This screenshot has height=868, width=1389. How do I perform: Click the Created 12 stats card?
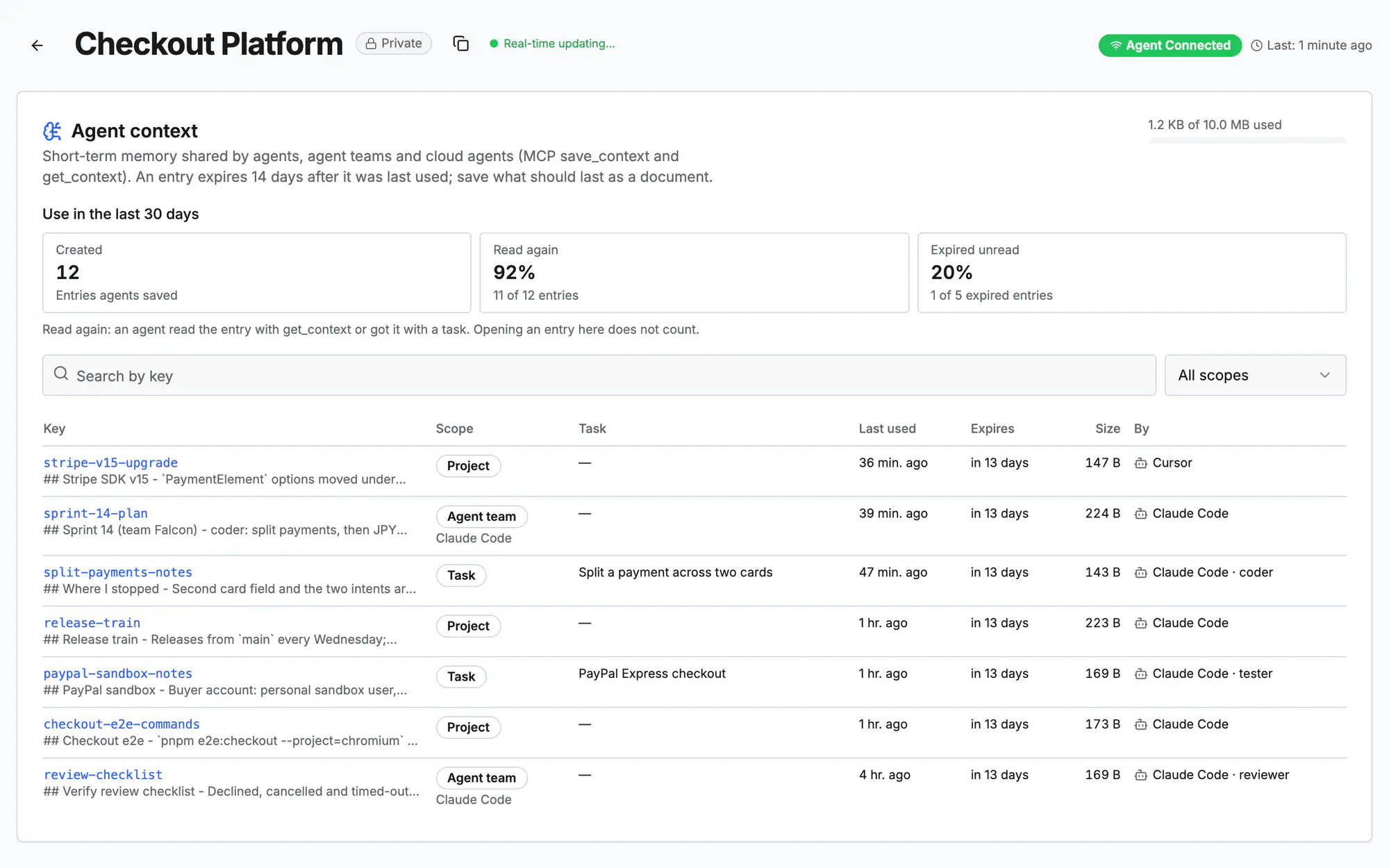tap(257, 273)
